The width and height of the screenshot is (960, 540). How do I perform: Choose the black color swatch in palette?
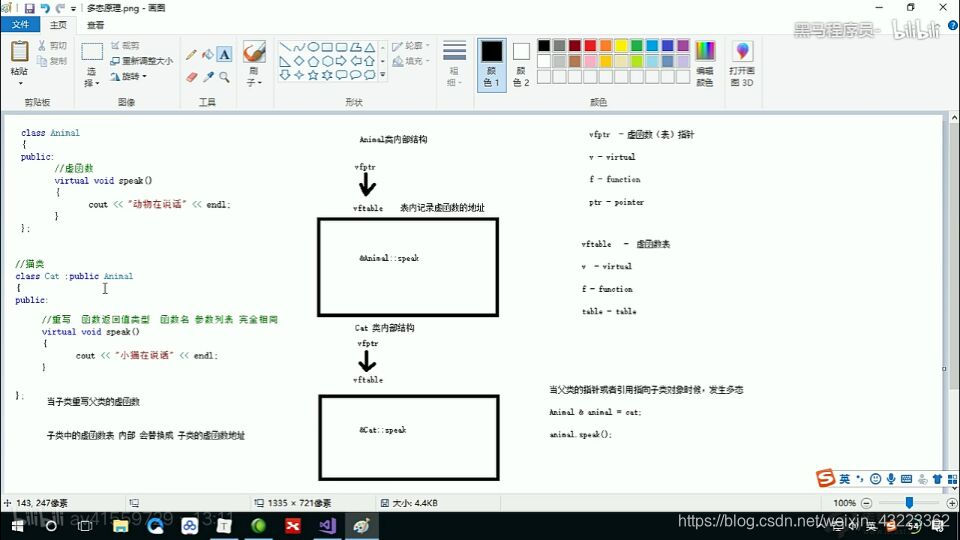click(544, 46)
